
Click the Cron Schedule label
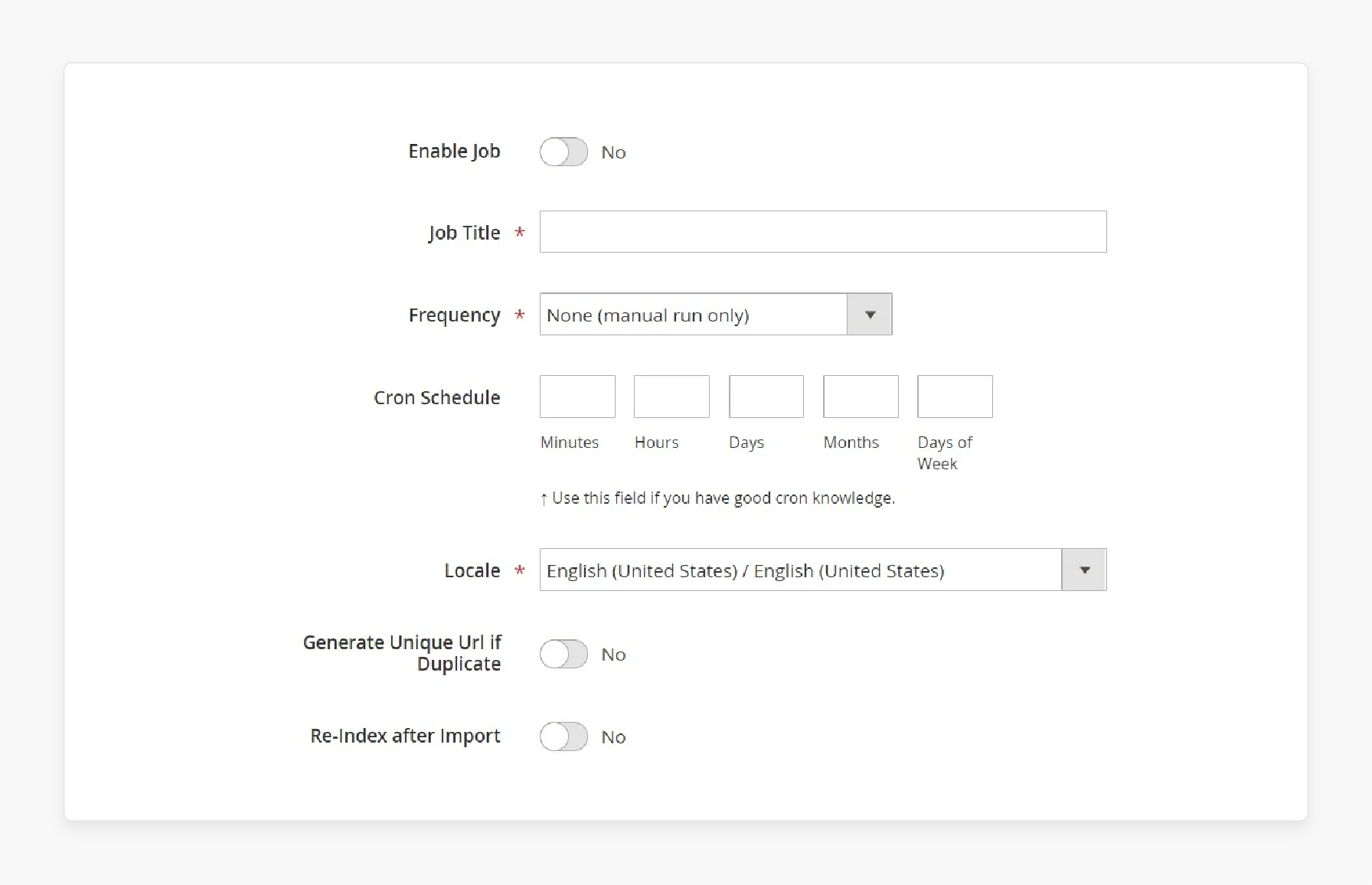pyautogui.click(x=436, y=397)
